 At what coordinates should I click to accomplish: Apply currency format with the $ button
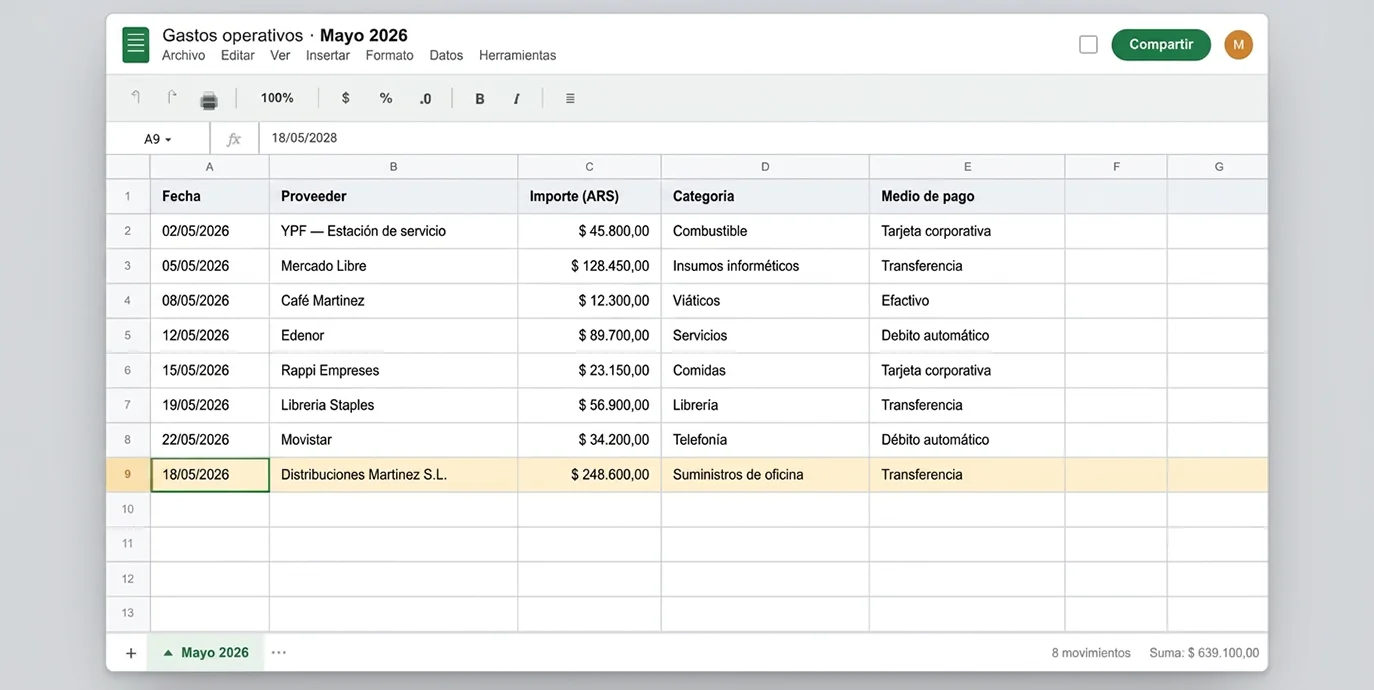click(x=346, y=98)
